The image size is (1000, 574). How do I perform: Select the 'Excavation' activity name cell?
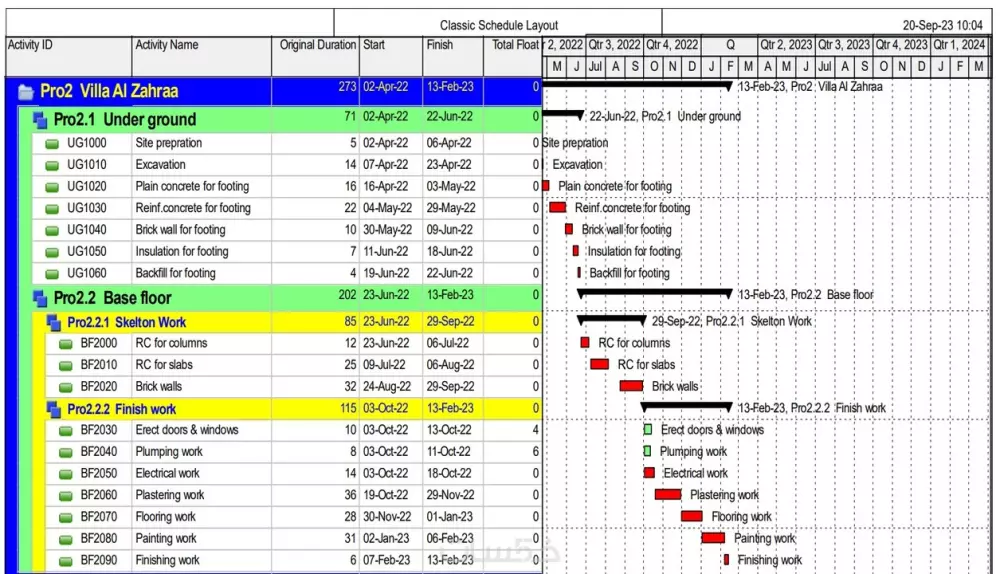click(202, 165)
